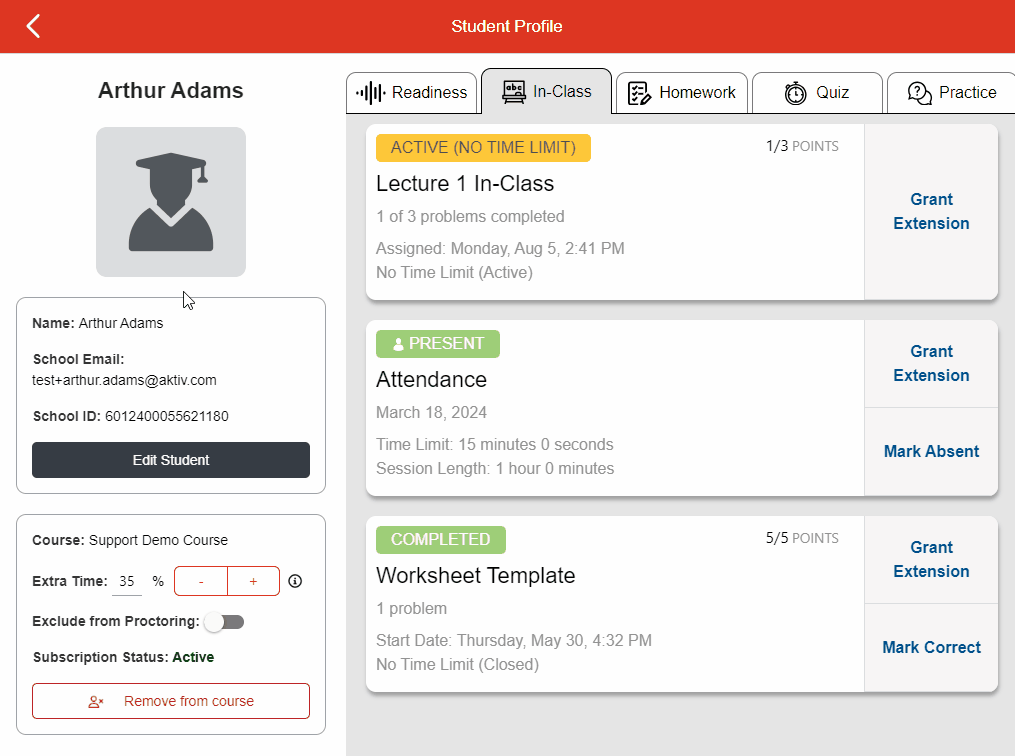The height and width of the screenshot is (756, 1015).
Task: Go back using the header arrow
Action: [x=33, y=27]
